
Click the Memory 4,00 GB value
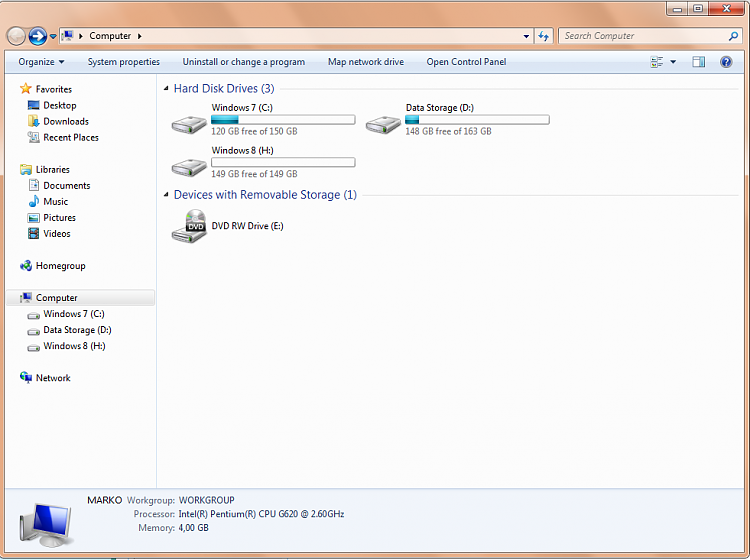193,528
